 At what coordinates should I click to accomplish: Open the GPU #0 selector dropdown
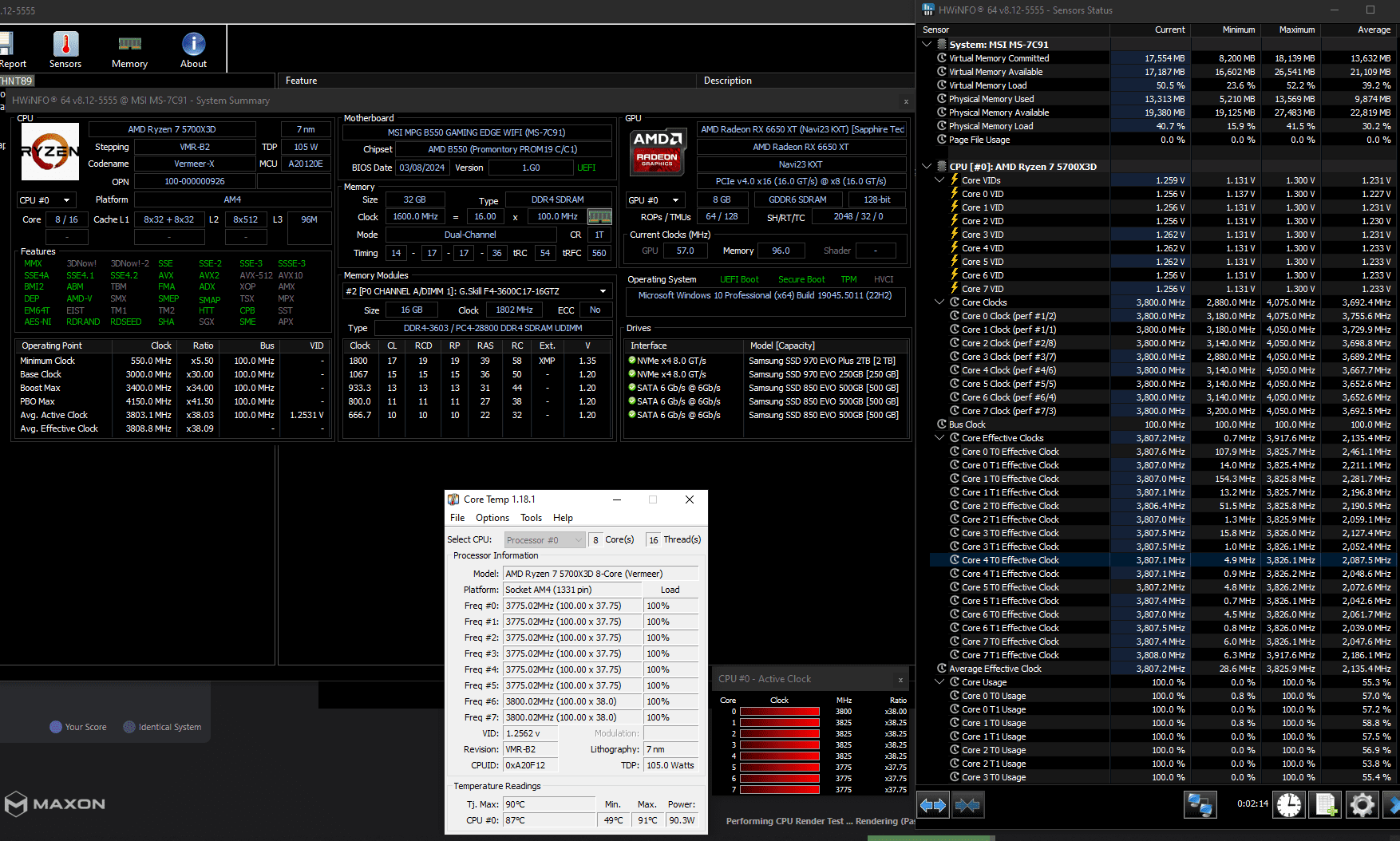pyautogui.click(x=655, y=200)
